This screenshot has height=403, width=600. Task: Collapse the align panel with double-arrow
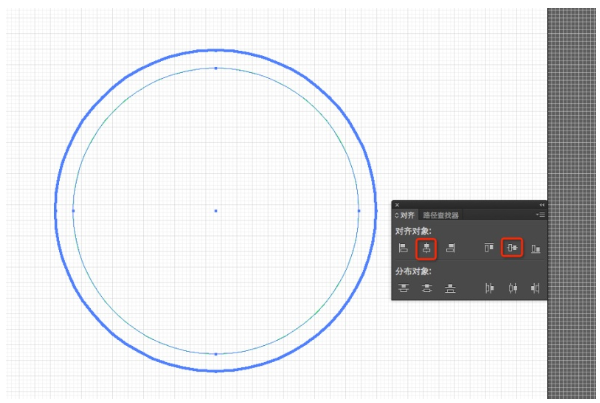(x=541, y=205)
